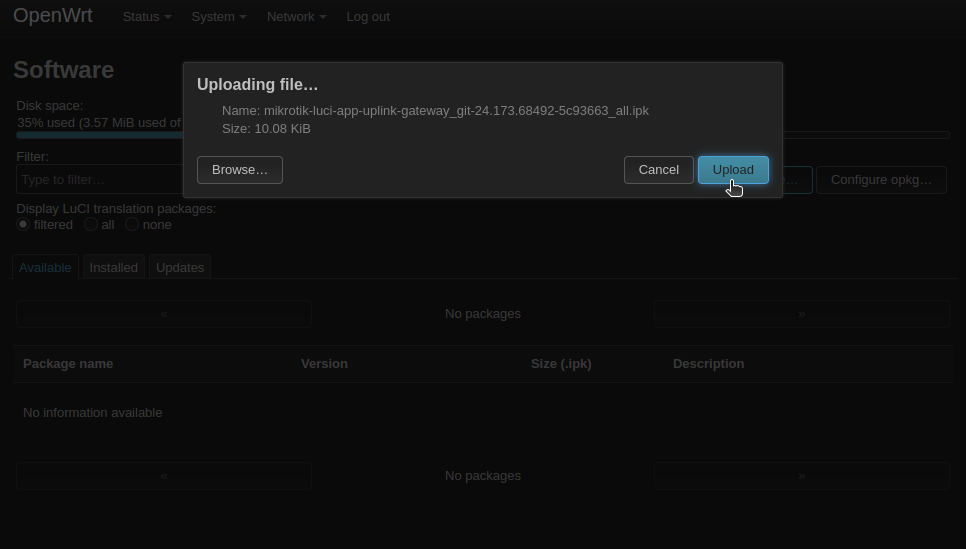Select the 'filtered' translation radio option
The image size is (966, 549).
(x=23, y=225)
